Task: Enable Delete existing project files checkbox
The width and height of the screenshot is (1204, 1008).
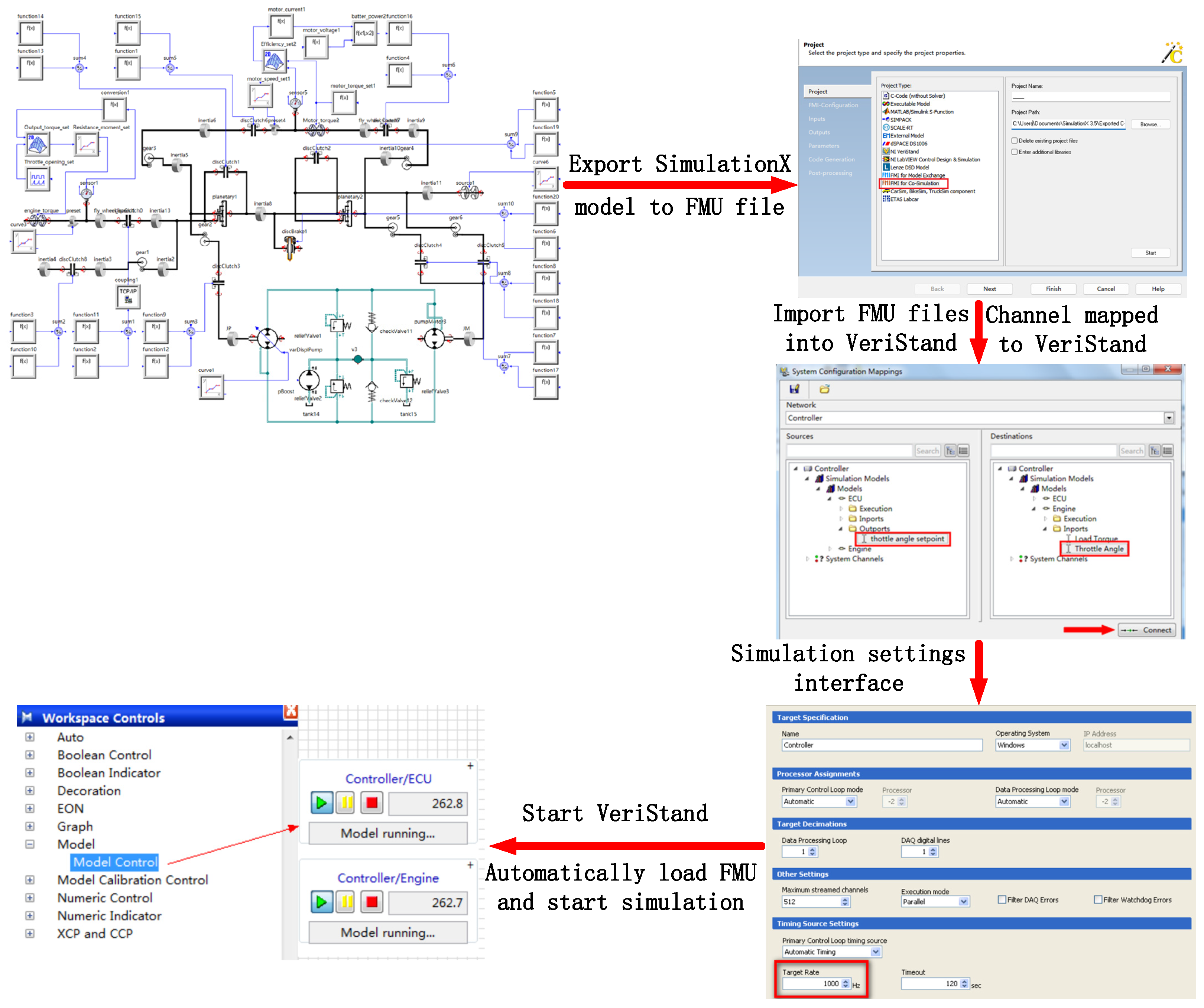Action: point(1014,140)
